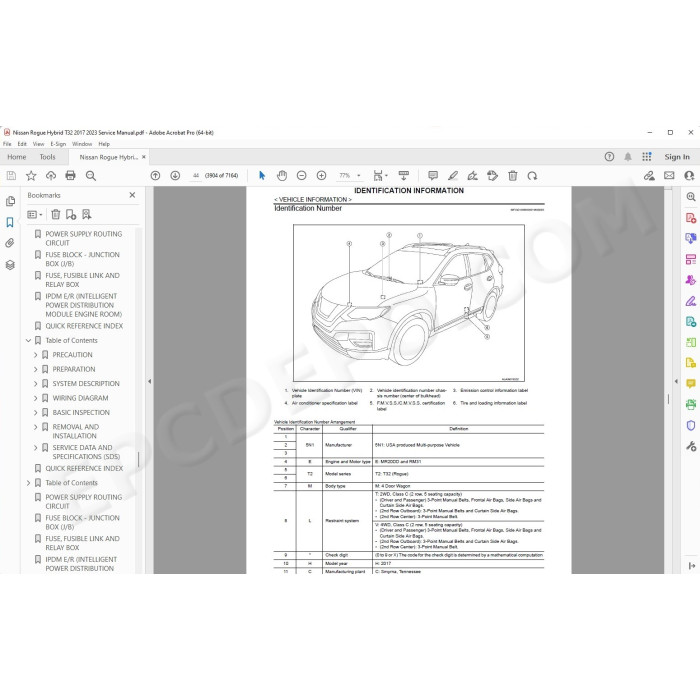The width and height of the screenshot is (700, 700).
Task: Click the document vertical scrollbar
Action: pyautogui.click(x=668, y=399)
